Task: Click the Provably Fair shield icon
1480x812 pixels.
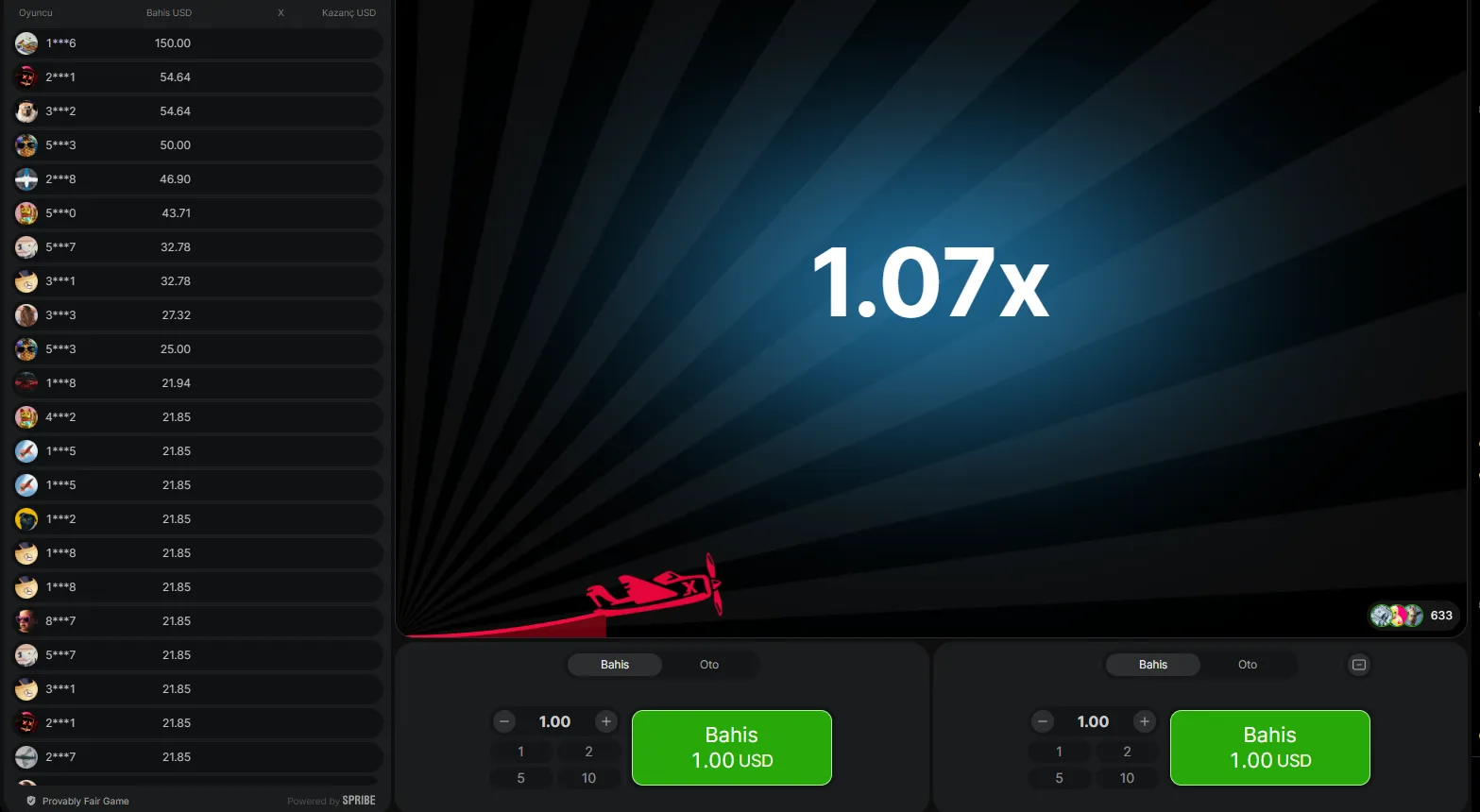Action: (31, 801)
